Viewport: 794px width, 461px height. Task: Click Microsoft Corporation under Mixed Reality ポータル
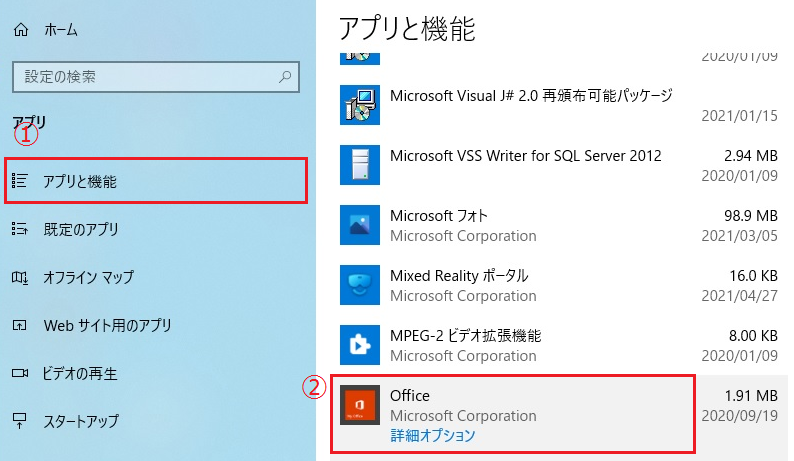(463, 296)
